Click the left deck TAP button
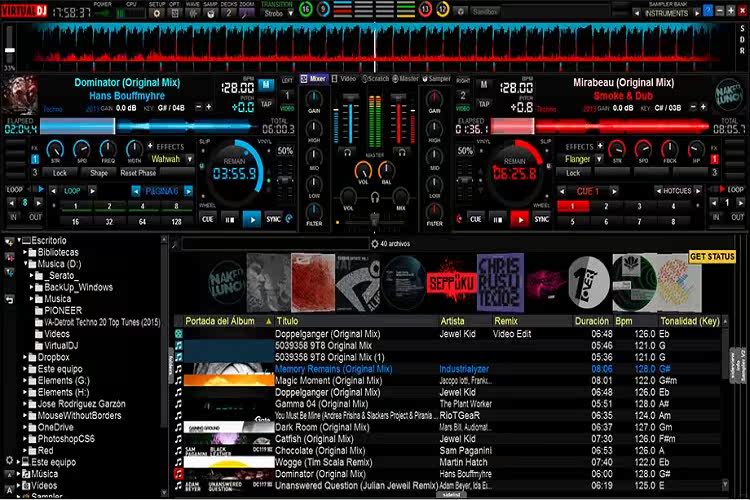750x500 pixels. [266, 104]
